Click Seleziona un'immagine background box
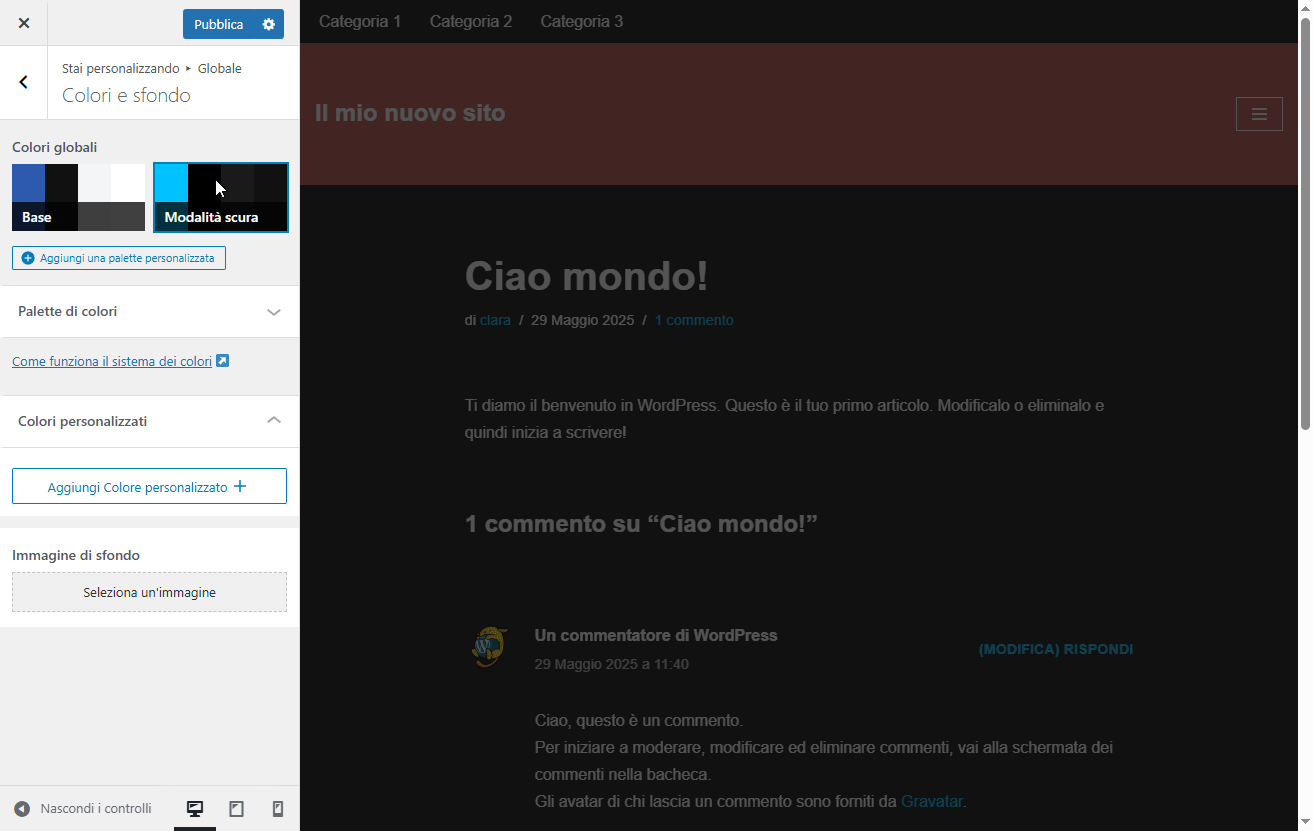This screenshot has width=1313, height=831. 149,592
